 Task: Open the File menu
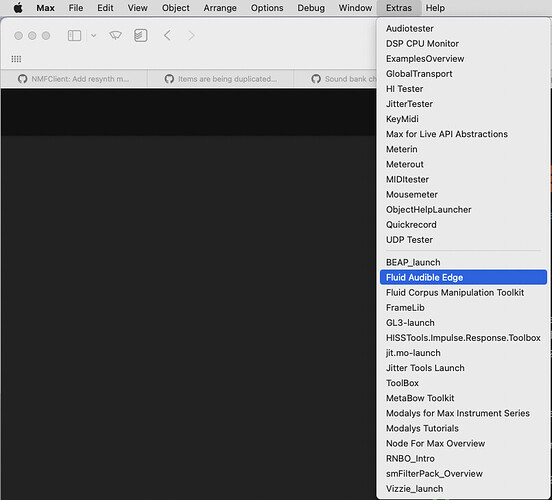[76, 8]
